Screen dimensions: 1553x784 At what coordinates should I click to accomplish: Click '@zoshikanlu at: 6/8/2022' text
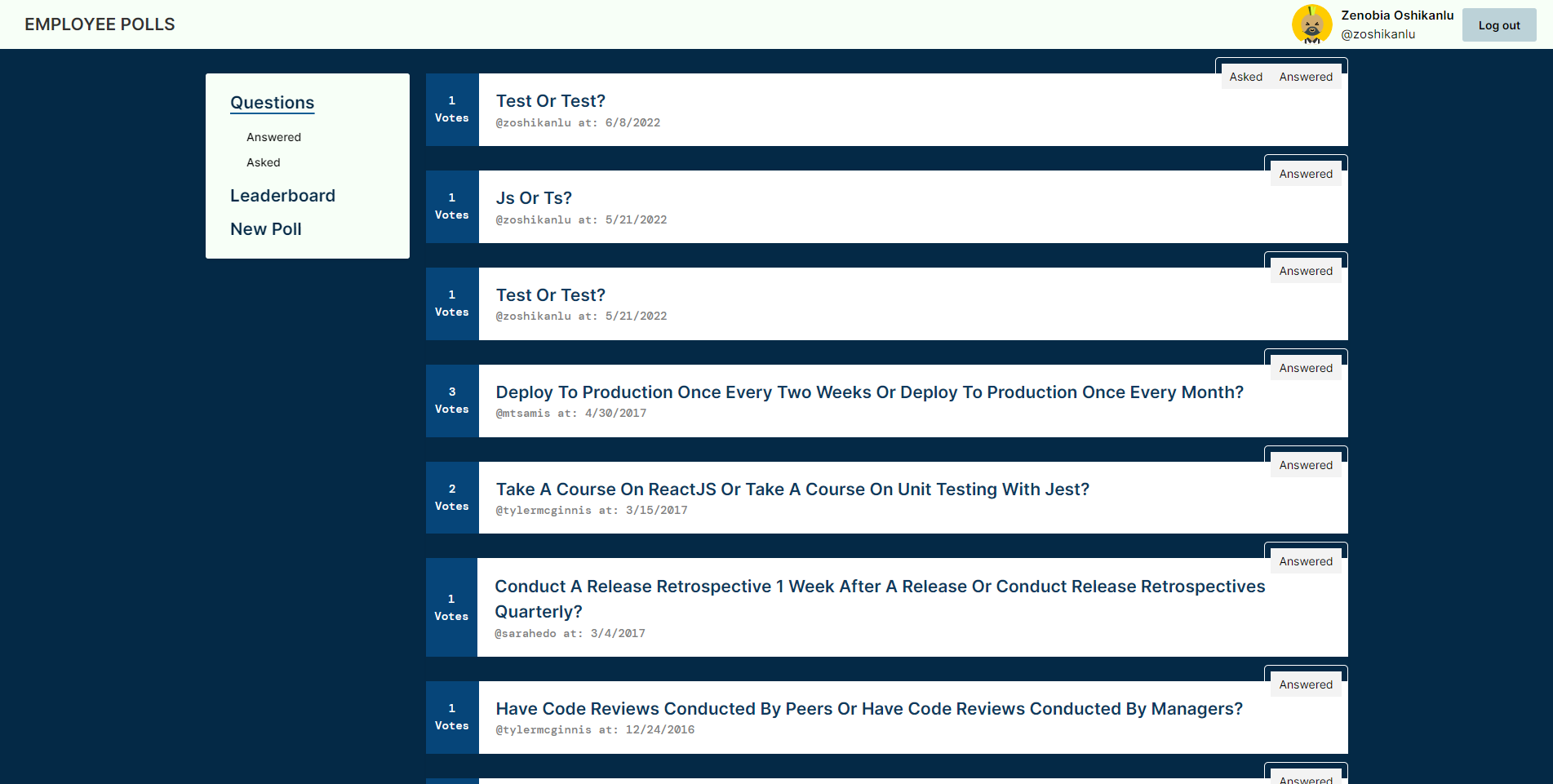578,123
